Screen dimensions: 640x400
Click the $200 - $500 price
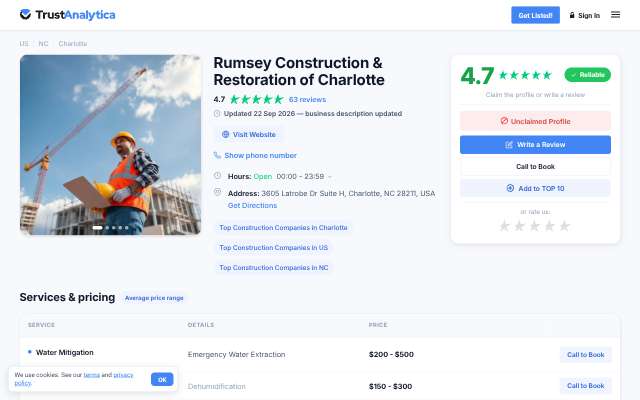point(391,354)
